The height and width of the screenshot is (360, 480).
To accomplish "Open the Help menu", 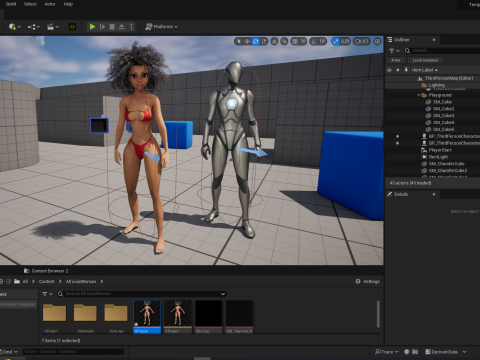I will coord(68,4).
